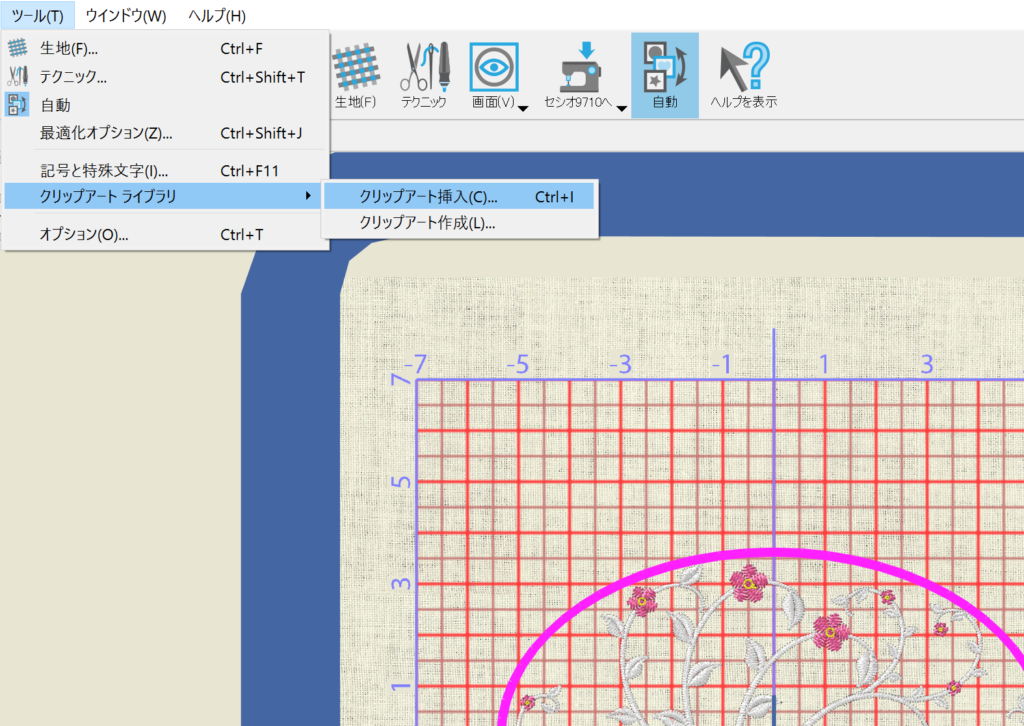Image resolution: width=1024 pixels, height=726 pixels.
Task: Toggle the 自動 button in the toolbar
Action: 664,75
